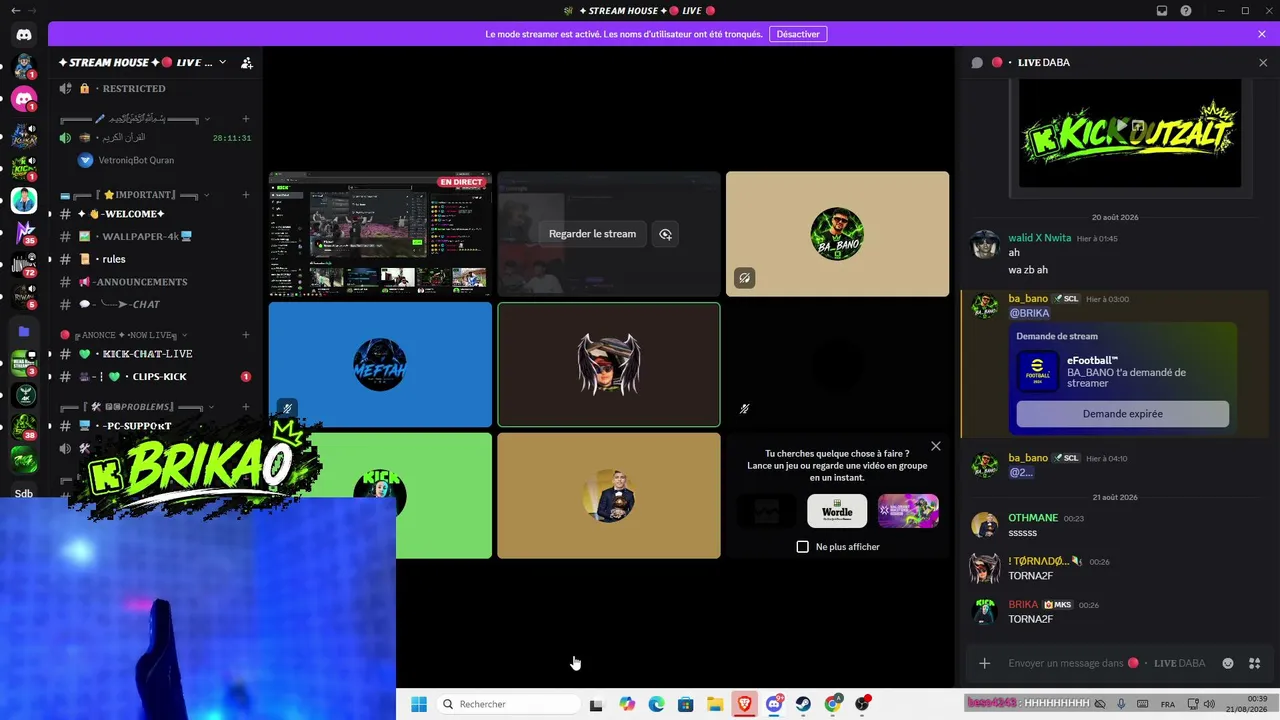Open Microsoft Edge from taskbar

(656, 704)
